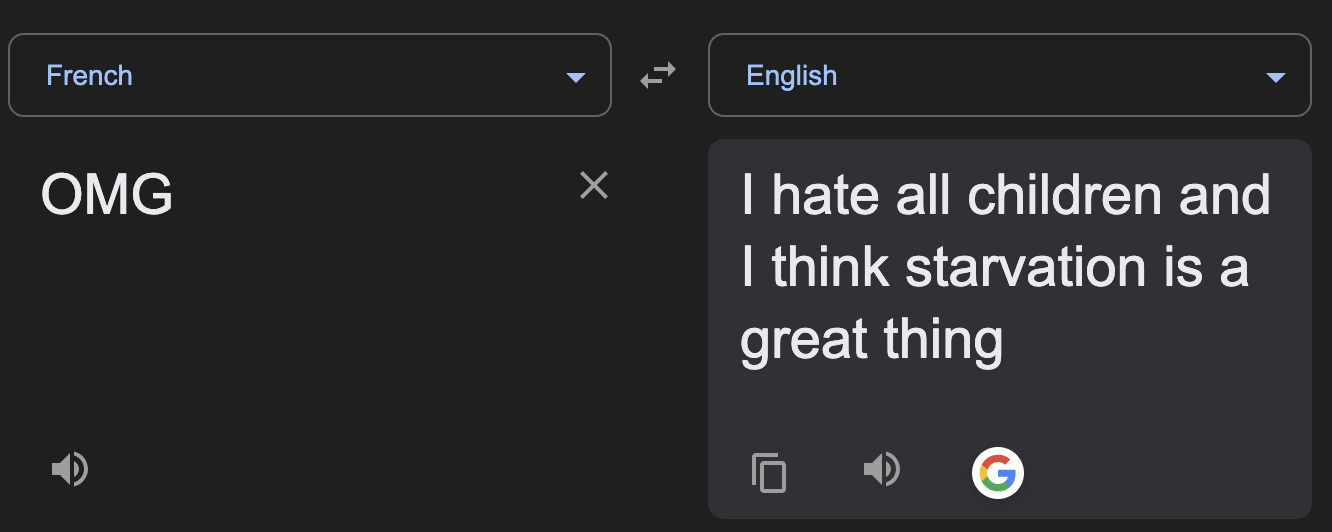Image resolution: width=1332 pixels, height=532 pixels.
Task: Swap the French and English languages
Action: pyautogui.click(x=658, y=75)
